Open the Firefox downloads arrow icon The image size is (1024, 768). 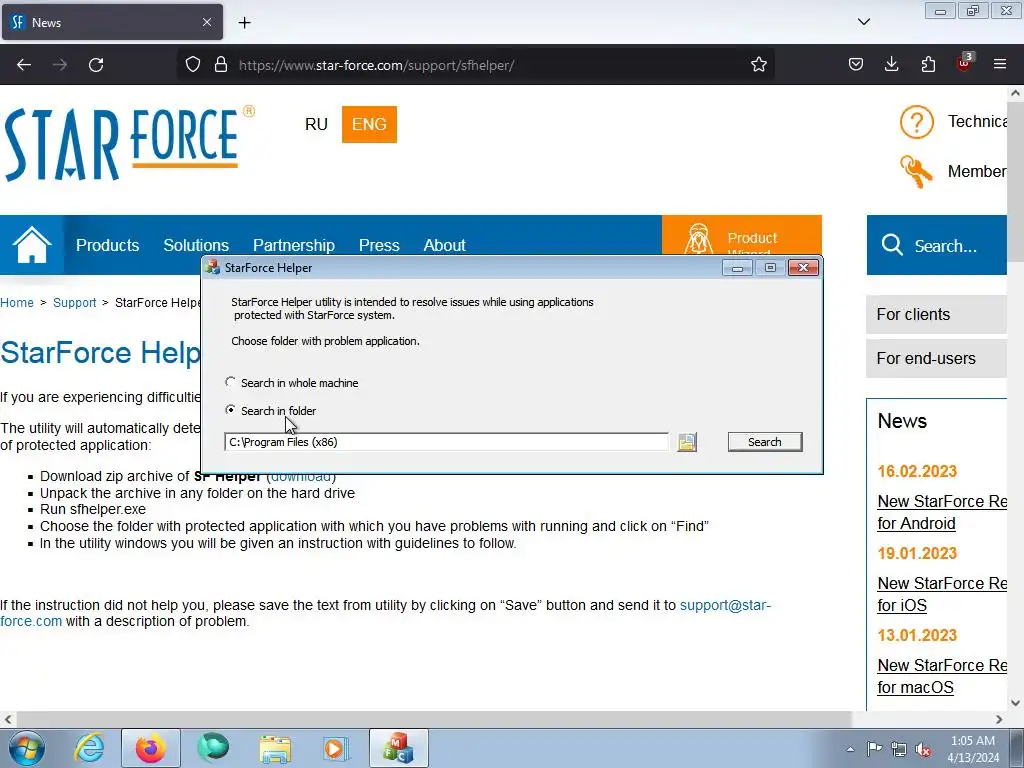pos(891,65)
